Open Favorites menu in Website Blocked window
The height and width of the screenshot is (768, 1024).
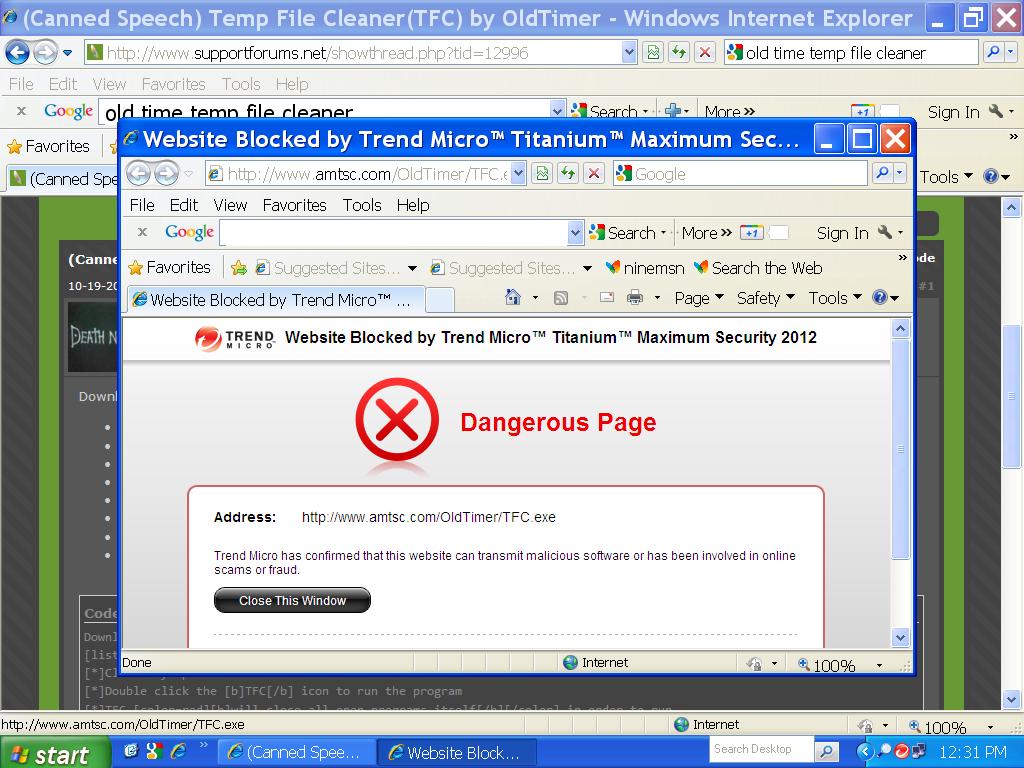pyautogui.click(x=295, y=205)
